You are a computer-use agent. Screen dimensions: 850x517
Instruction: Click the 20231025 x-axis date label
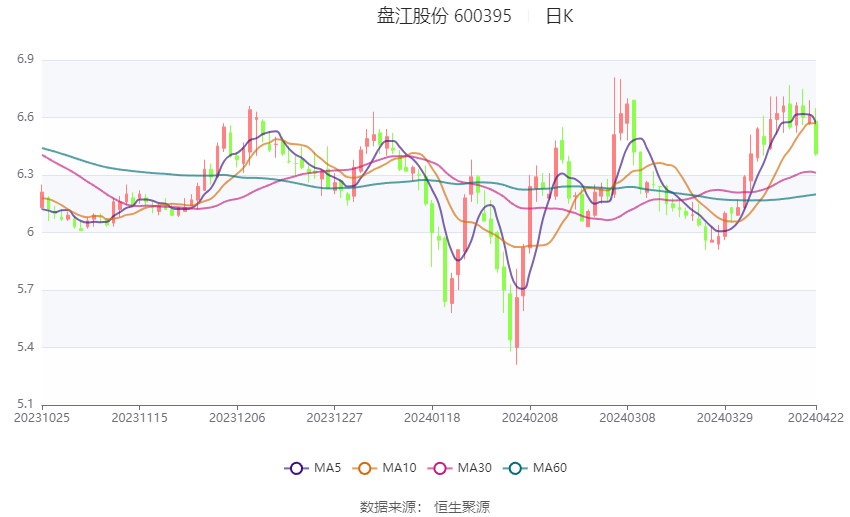pyautogui.click(x=42, y=418)
